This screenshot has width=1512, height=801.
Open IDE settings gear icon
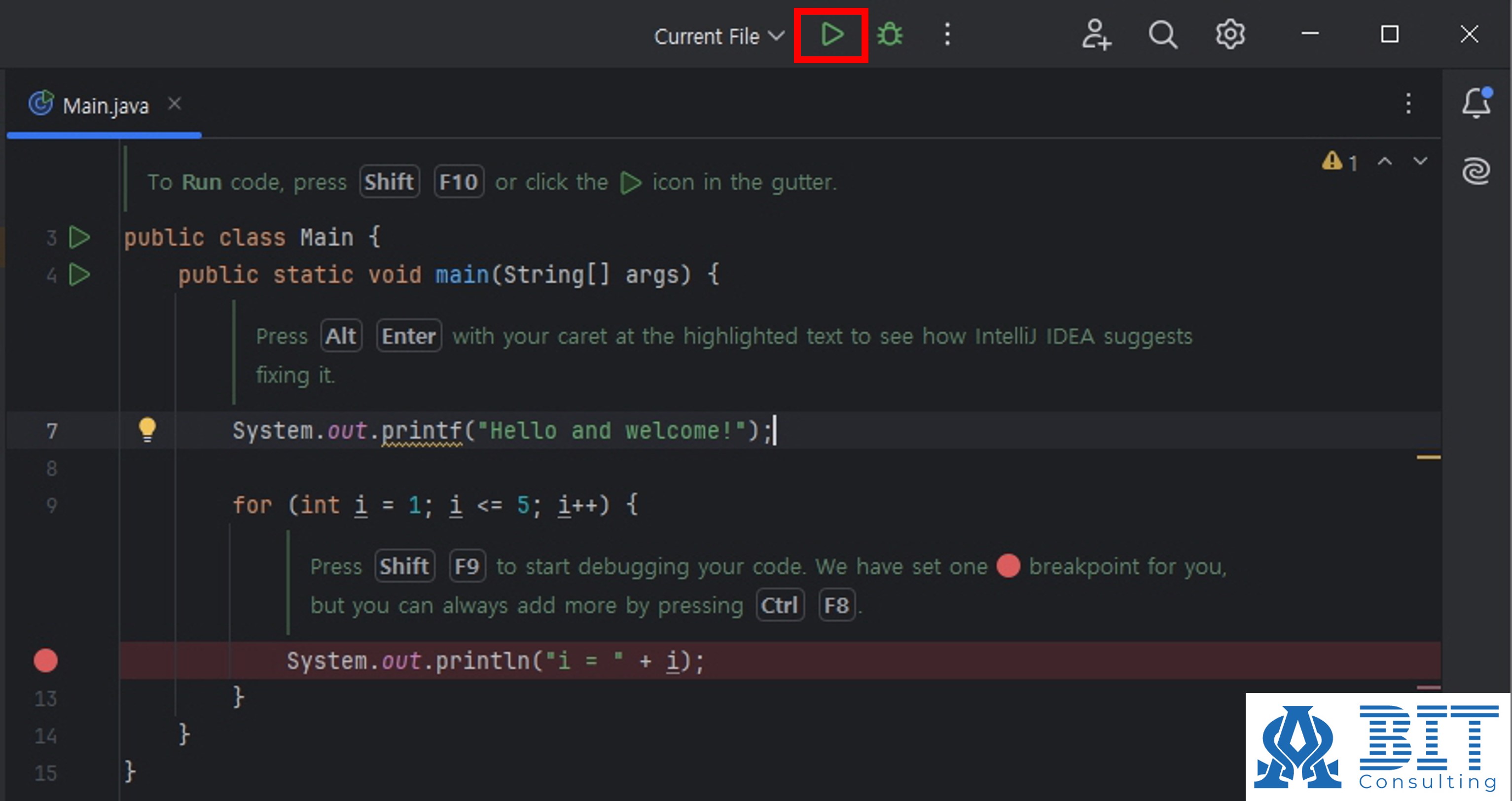pos(1230,35)
